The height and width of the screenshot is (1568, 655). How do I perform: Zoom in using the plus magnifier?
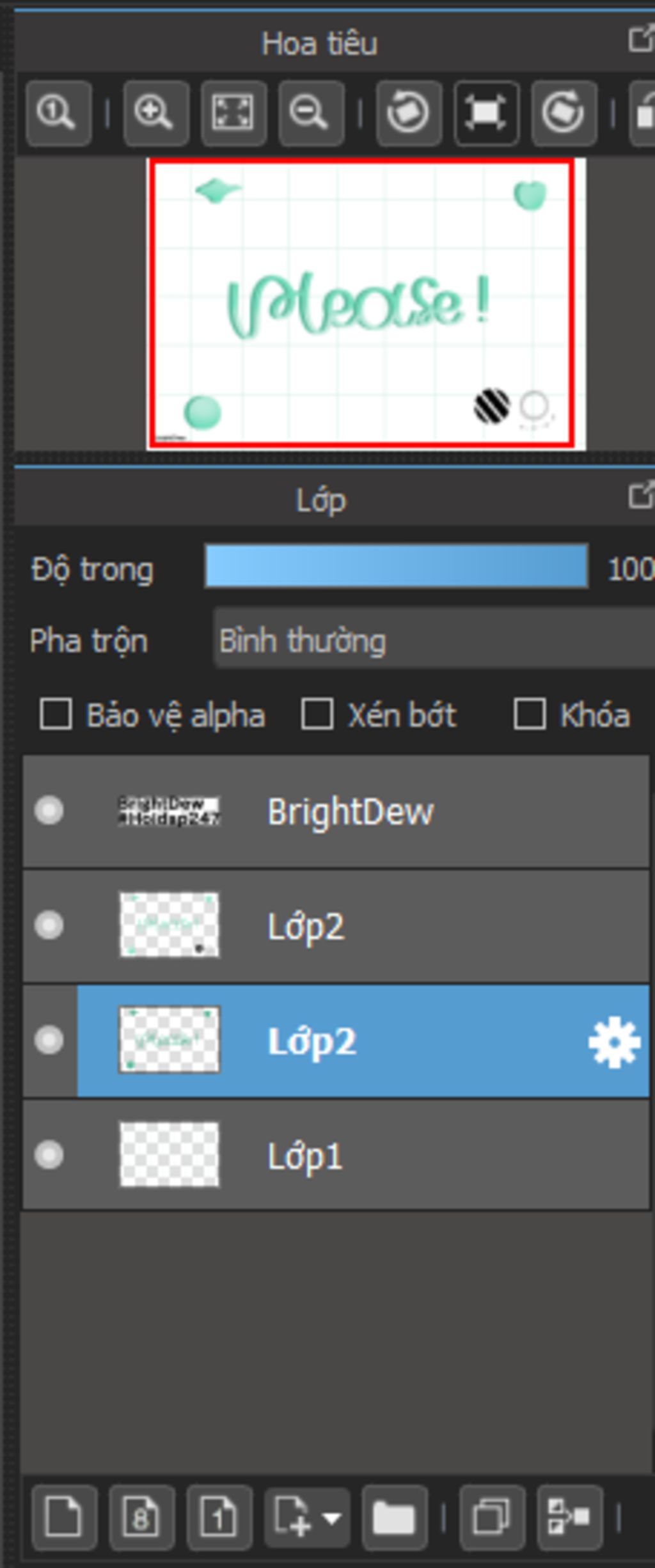(155, 113)
